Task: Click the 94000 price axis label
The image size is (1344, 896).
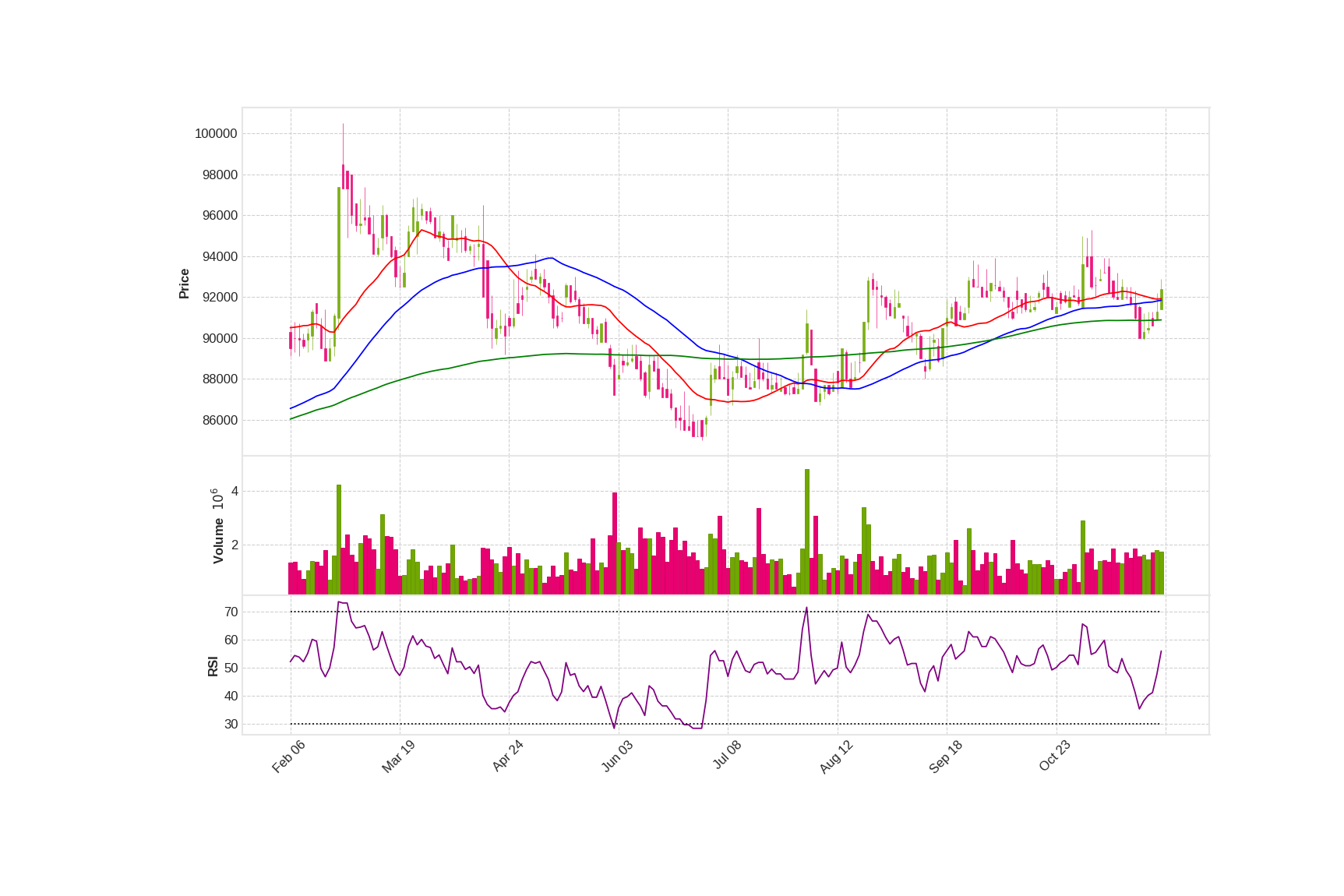Action: (x=220, y=256)
